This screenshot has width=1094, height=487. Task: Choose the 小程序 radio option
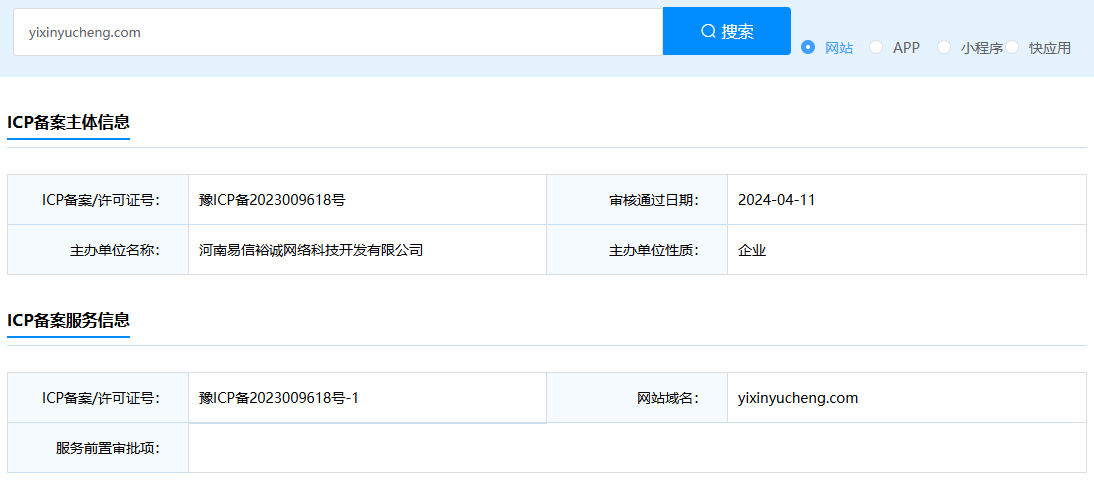[x=944, y=47]
